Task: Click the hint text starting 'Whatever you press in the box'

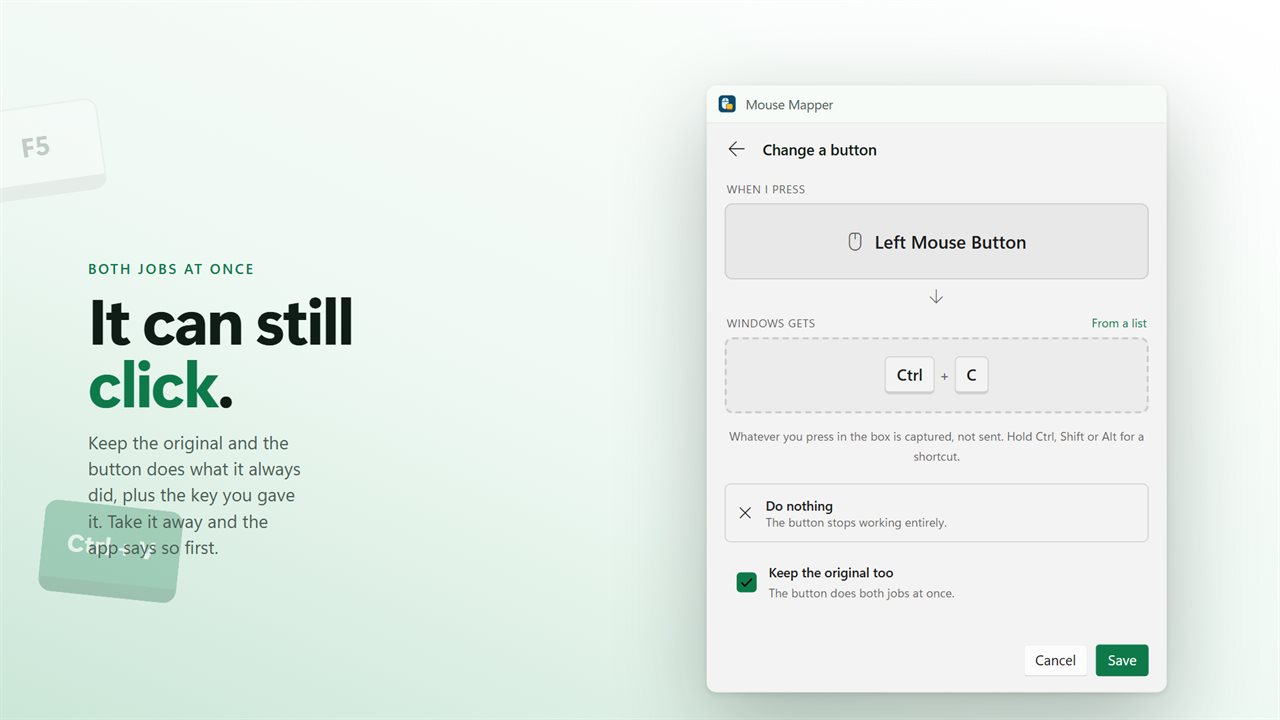Action: tap(936, 446)
